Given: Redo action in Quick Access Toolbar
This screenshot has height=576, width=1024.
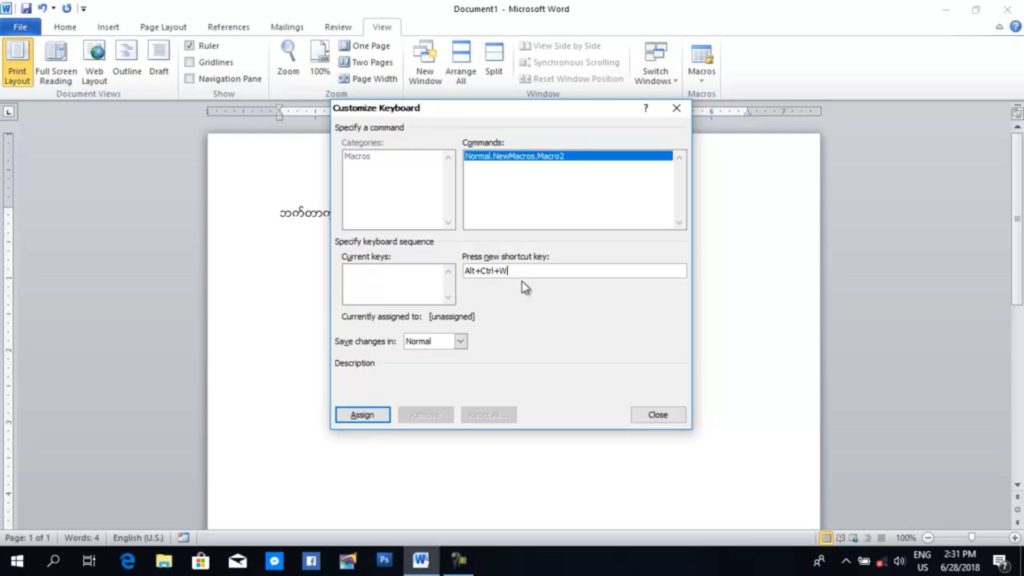Looking at the screenshot, I should [x=67, y=8].
